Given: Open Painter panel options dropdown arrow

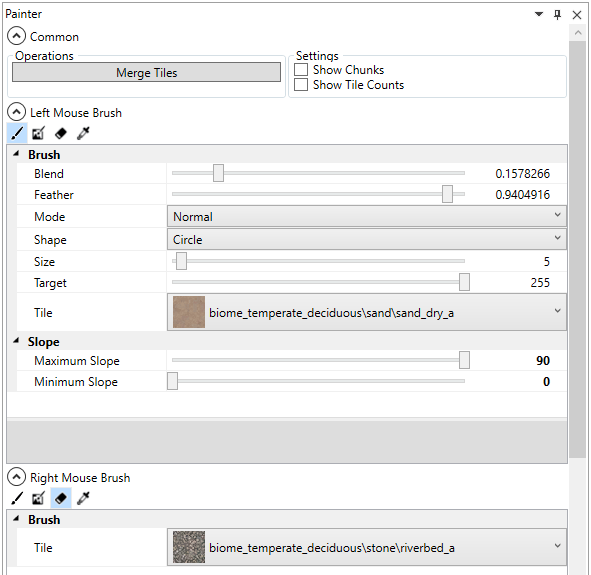Looking at the screenshot, I should 539,14.
